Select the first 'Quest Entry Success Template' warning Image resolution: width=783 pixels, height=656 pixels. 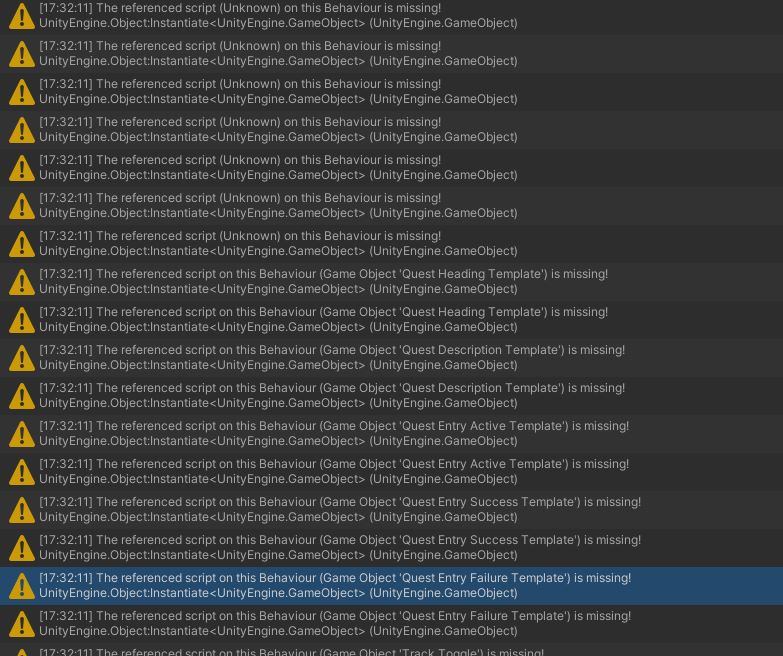[392, 509]
